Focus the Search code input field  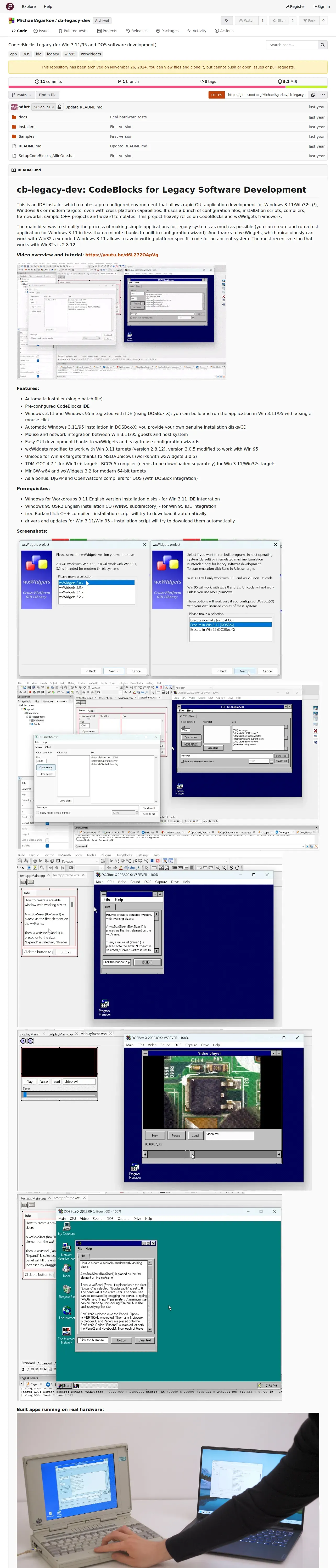[292, 44]
